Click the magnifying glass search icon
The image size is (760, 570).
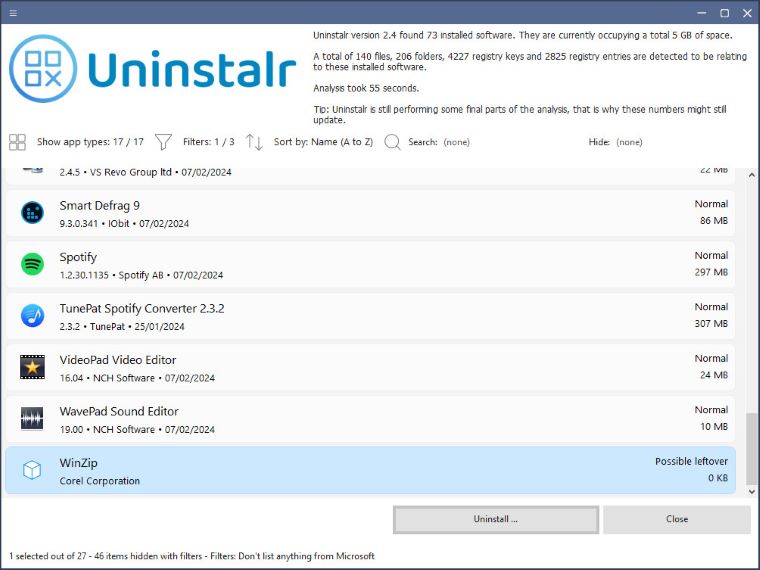click(x=392, y=142)
